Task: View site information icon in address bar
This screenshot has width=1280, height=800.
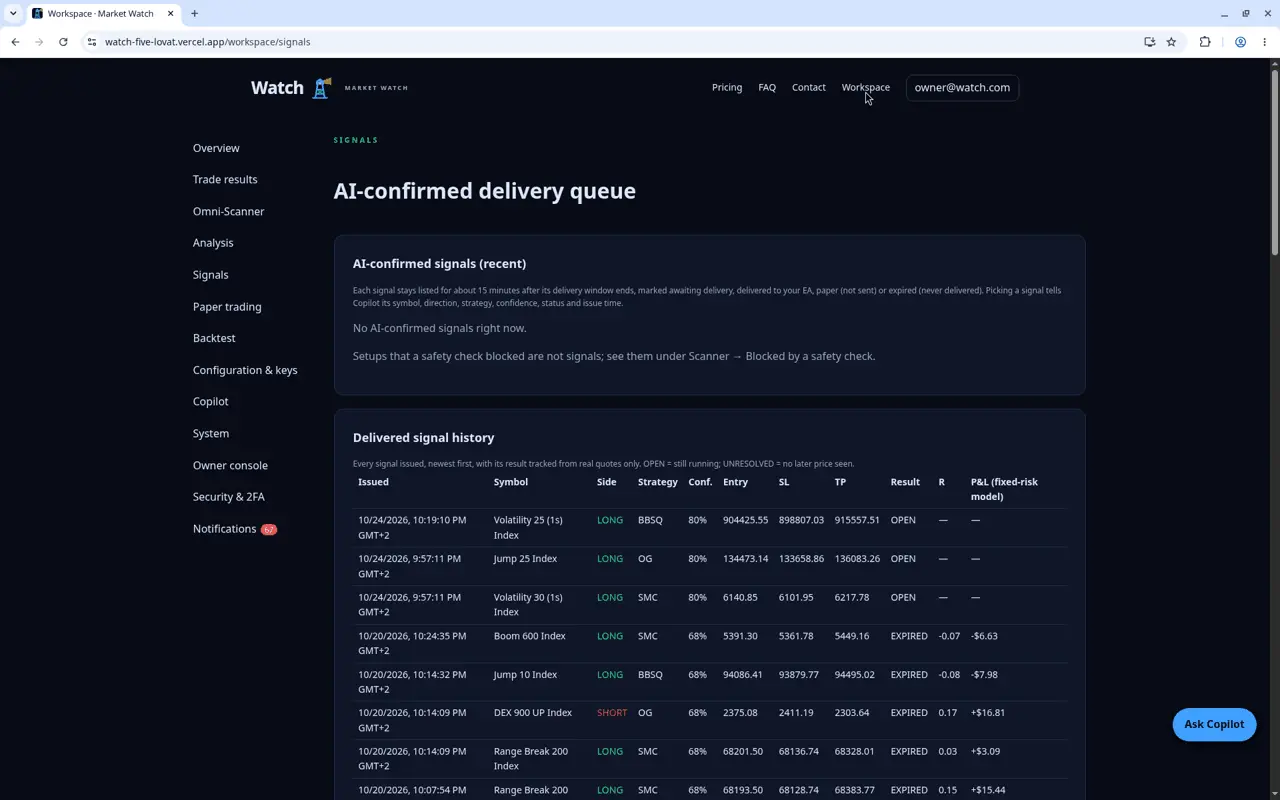Action: pyautogui.click(x=92, y=42)
